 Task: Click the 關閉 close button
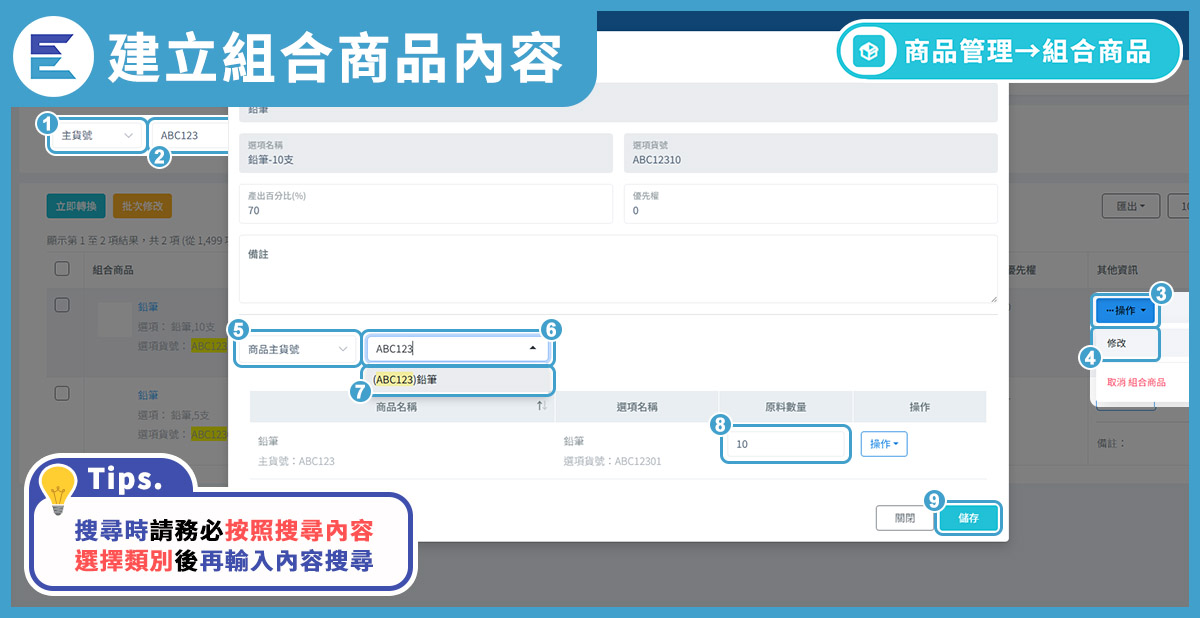[904, 518]
